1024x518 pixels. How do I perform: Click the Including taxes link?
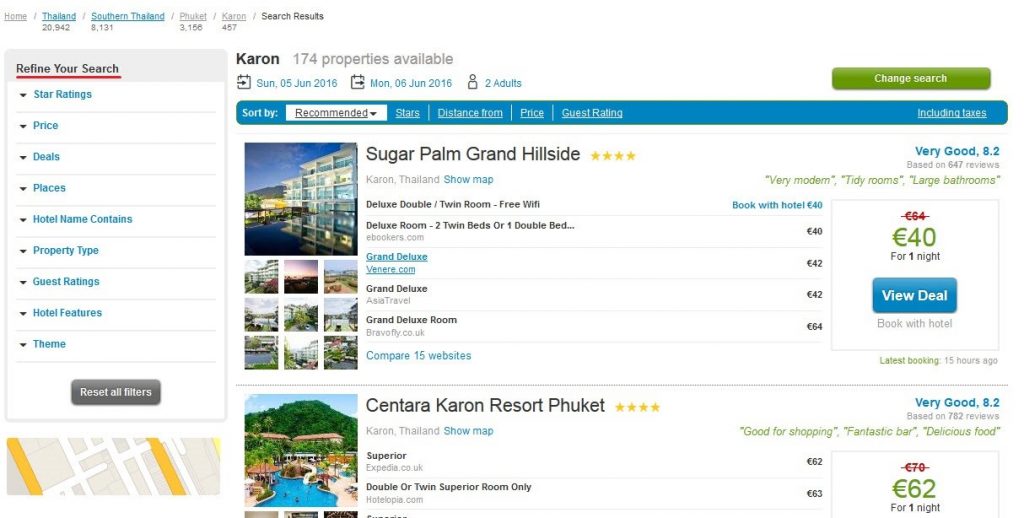pyautogui.click(x=952, y=113)
